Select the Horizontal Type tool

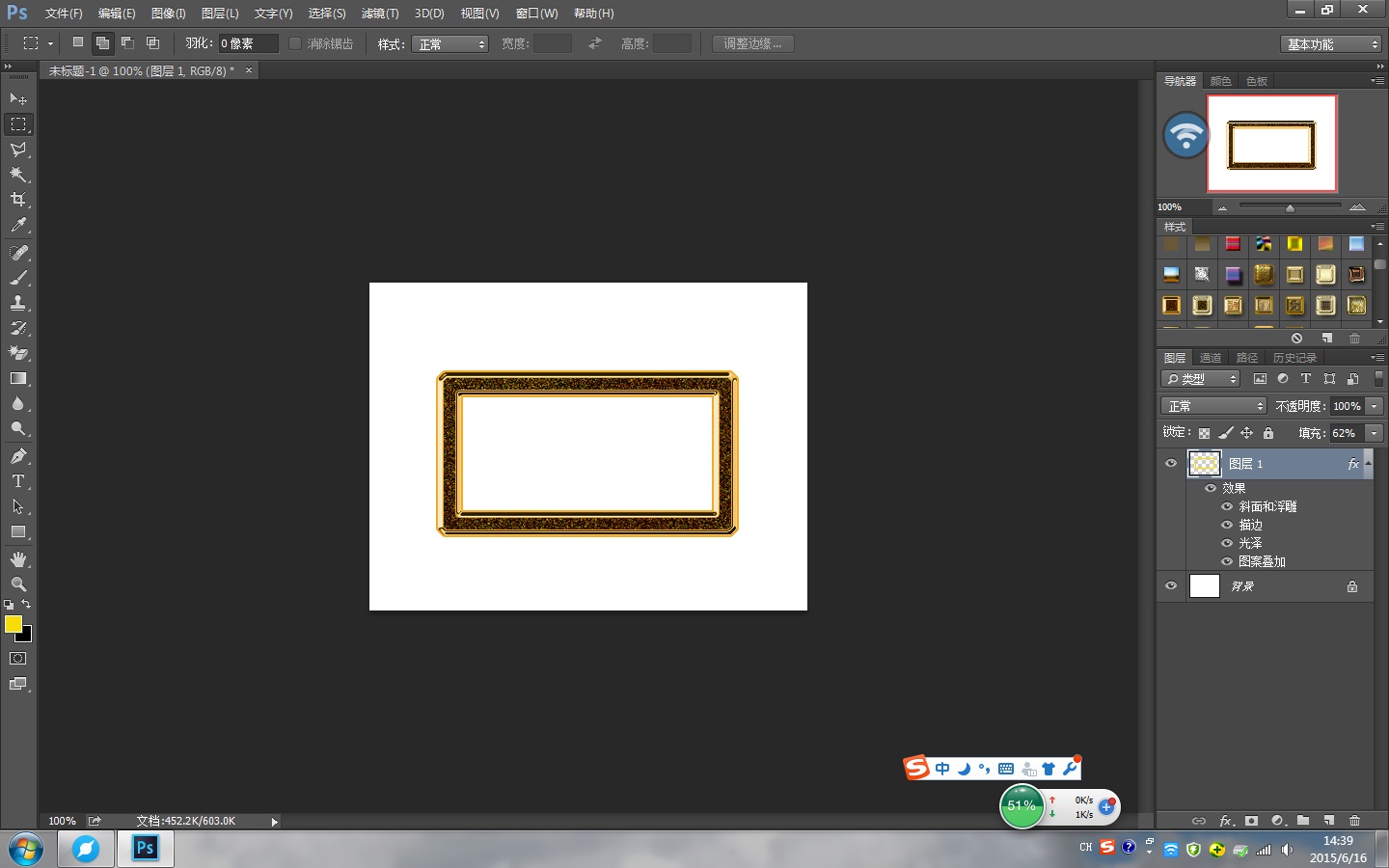pyautogui.click(x=18, y=481)
